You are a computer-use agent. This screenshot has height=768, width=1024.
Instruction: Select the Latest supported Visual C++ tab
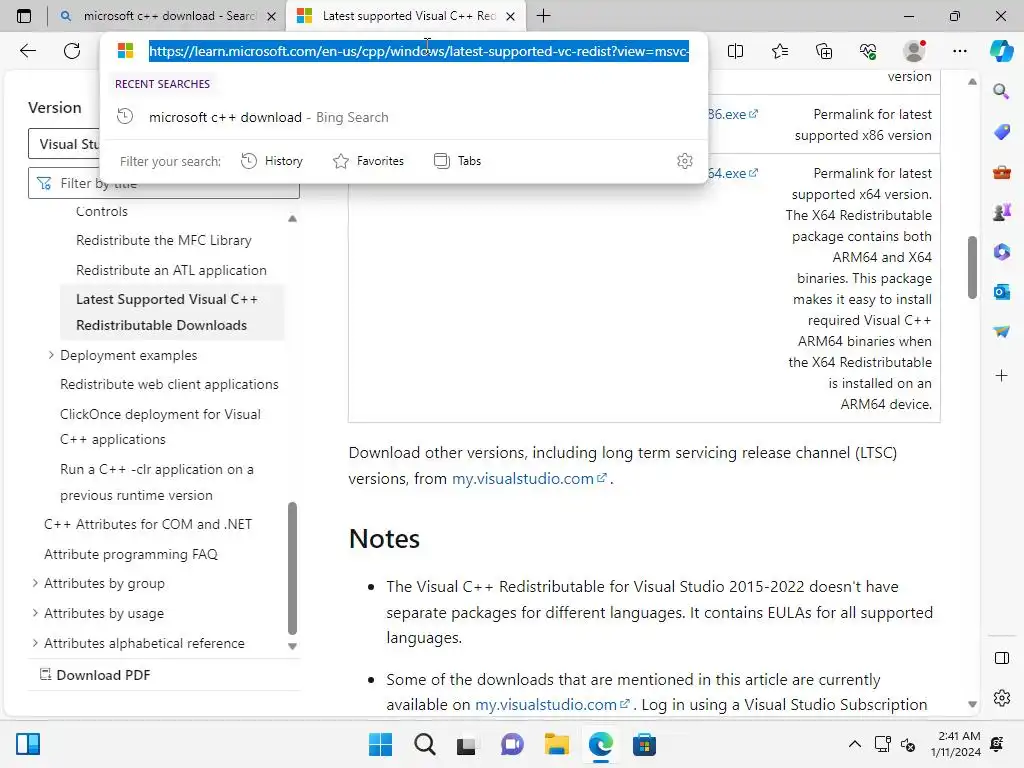point(407,16)
